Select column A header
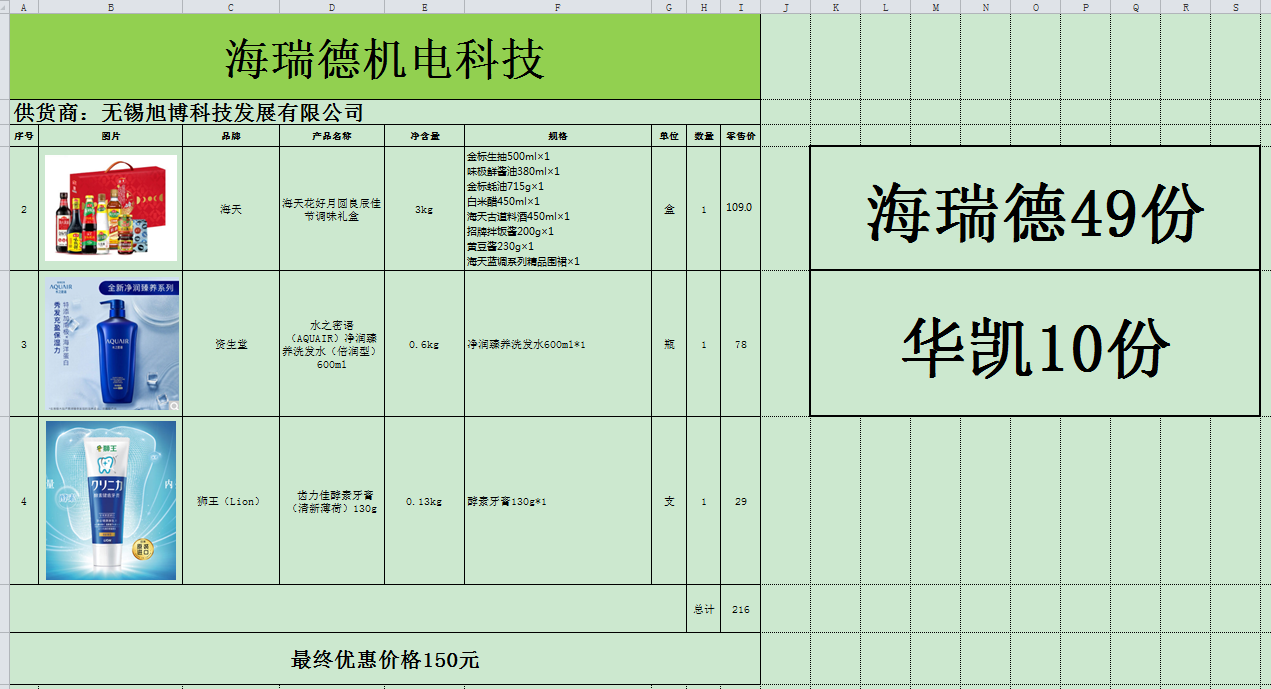Screen dimensions: 1271x689 (24, 7)
